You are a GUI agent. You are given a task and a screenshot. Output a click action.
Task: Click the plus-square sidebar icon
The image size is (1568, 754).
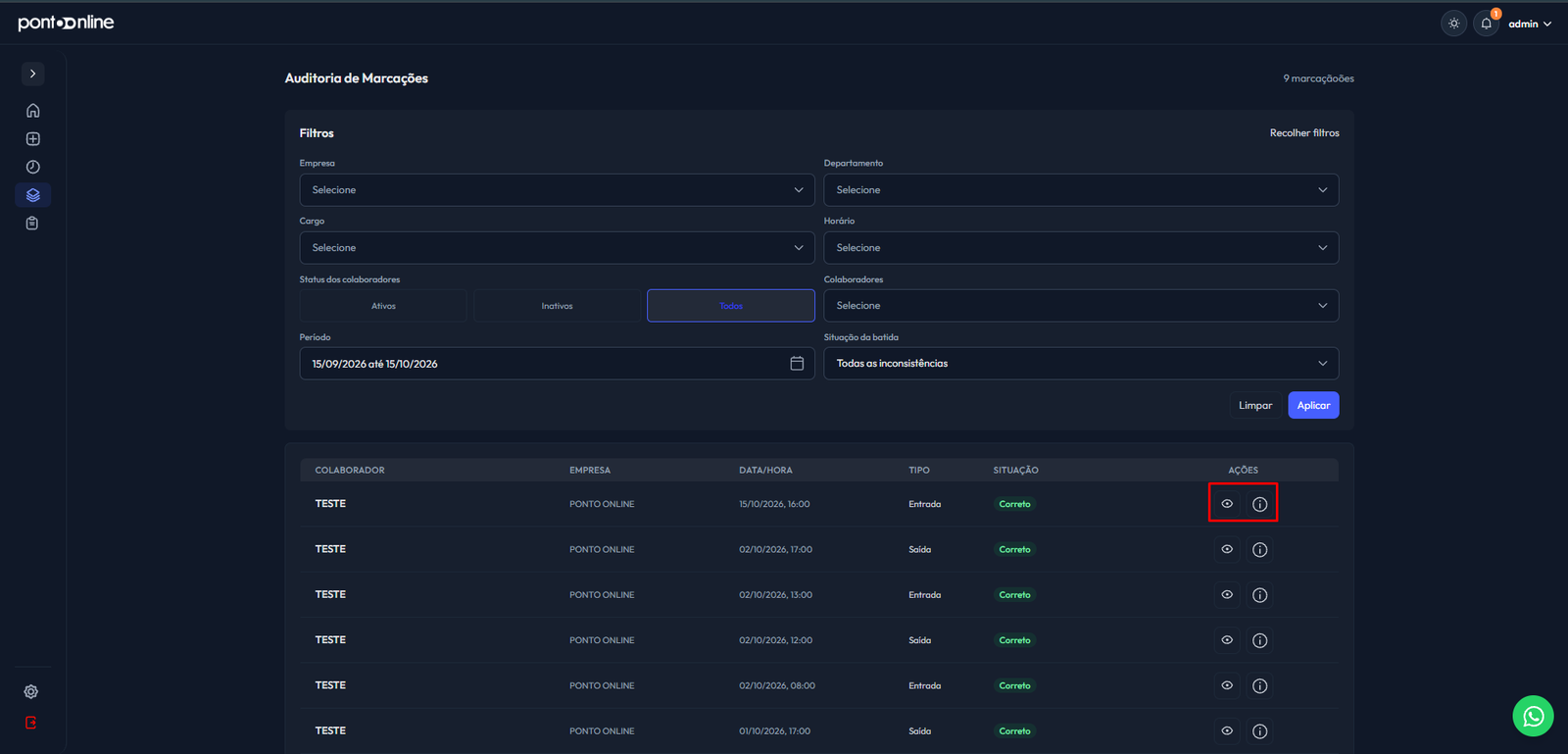point(32,139)
